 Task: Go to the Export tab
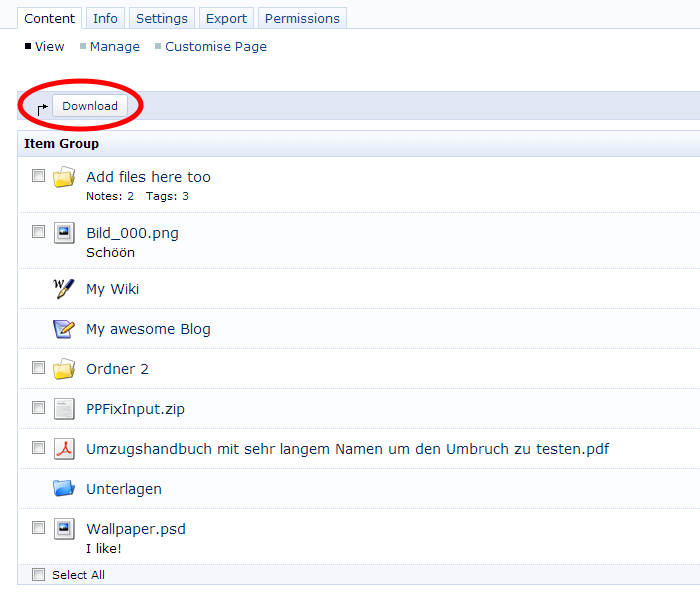[x=226, y=18]
